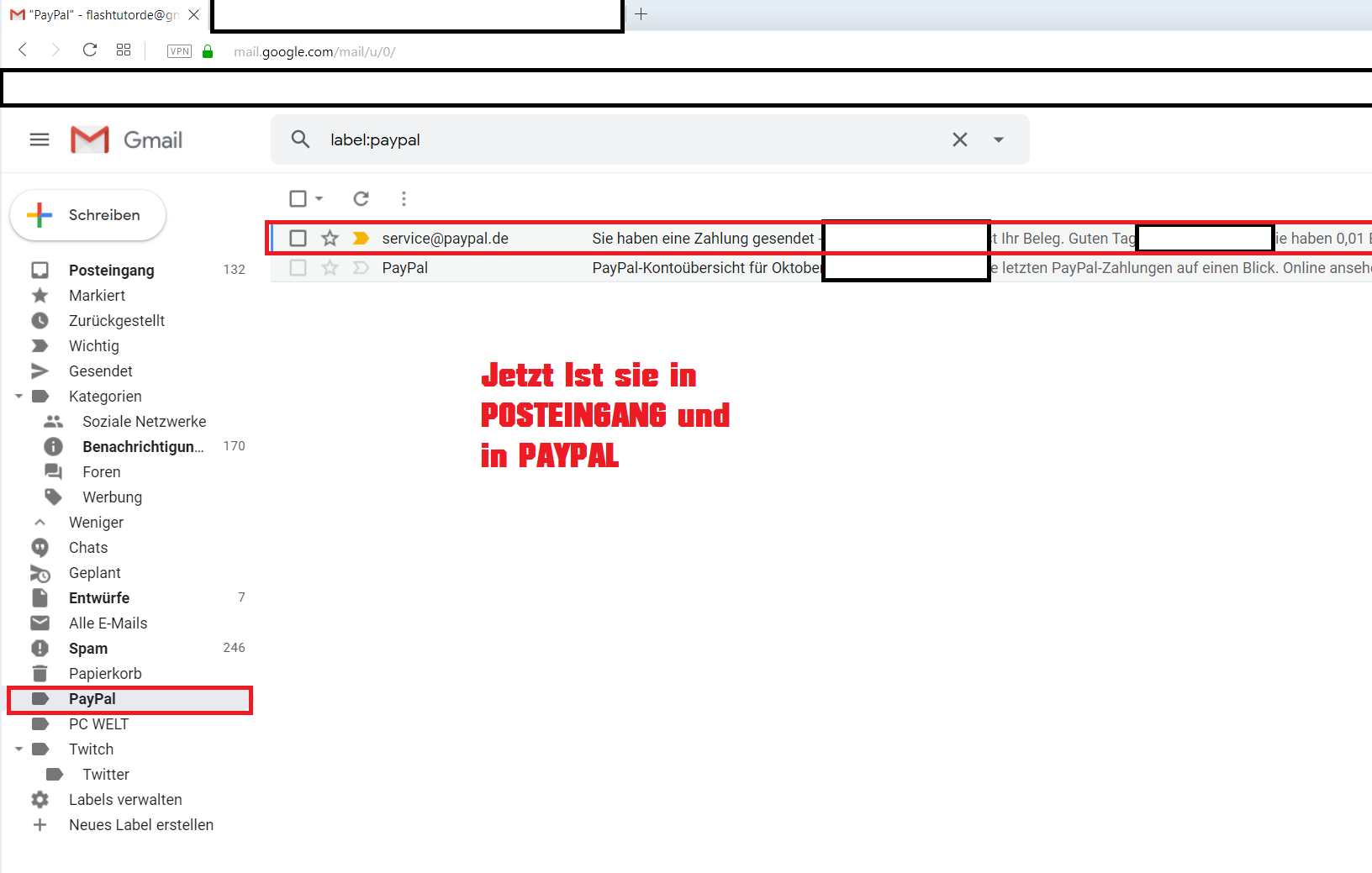The height and width of the screenshot is (873, 1372).
Task: Open Entwürfe drafts
Action: pyautogui.click(x=99, y=597)
